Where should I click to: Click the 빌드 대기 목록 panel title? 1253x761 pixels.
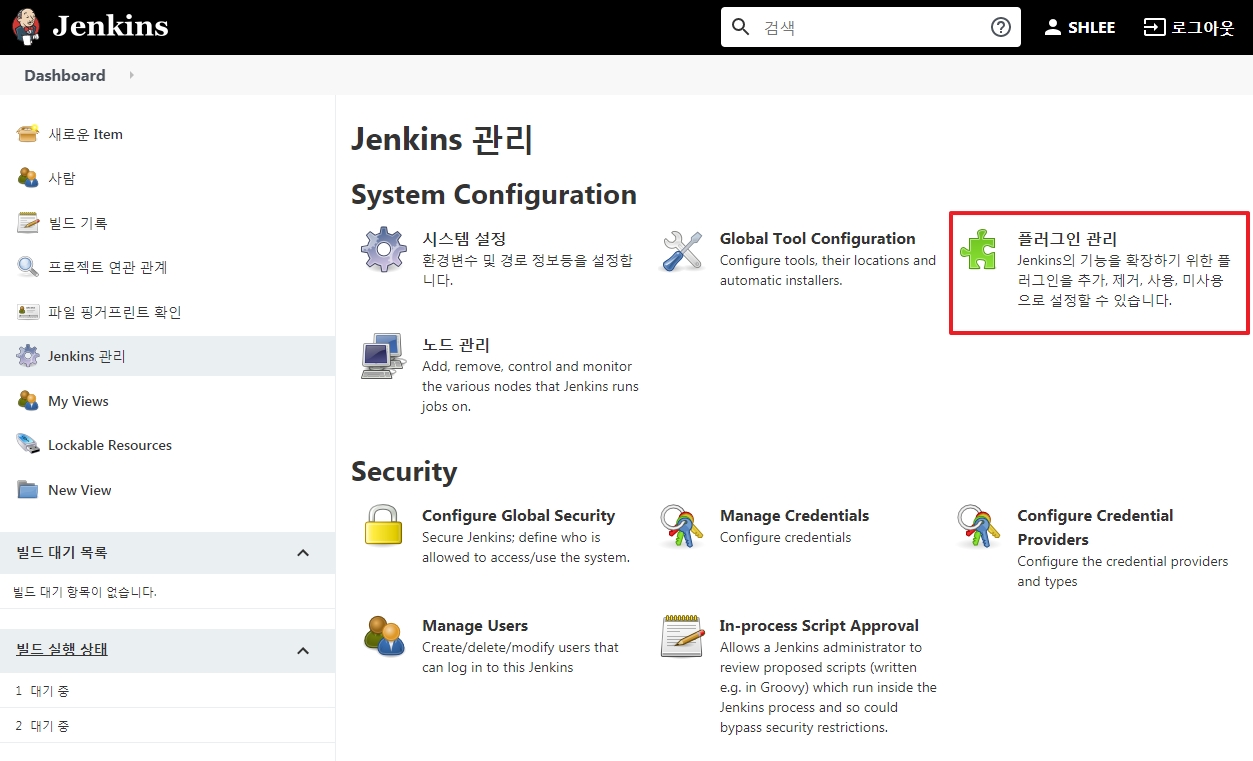click(x=62, y=553)
